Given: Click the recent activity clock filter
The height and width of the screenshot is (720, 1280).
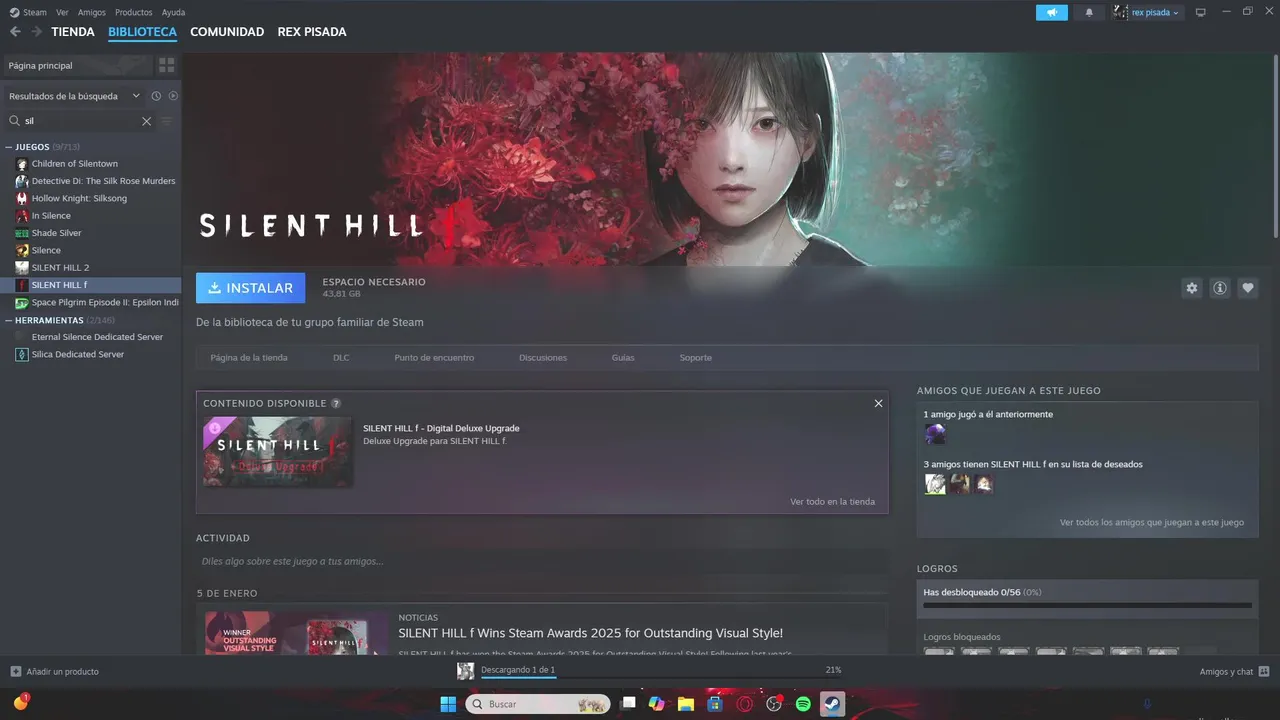Looking at the screenshot, I should (156, 96).
